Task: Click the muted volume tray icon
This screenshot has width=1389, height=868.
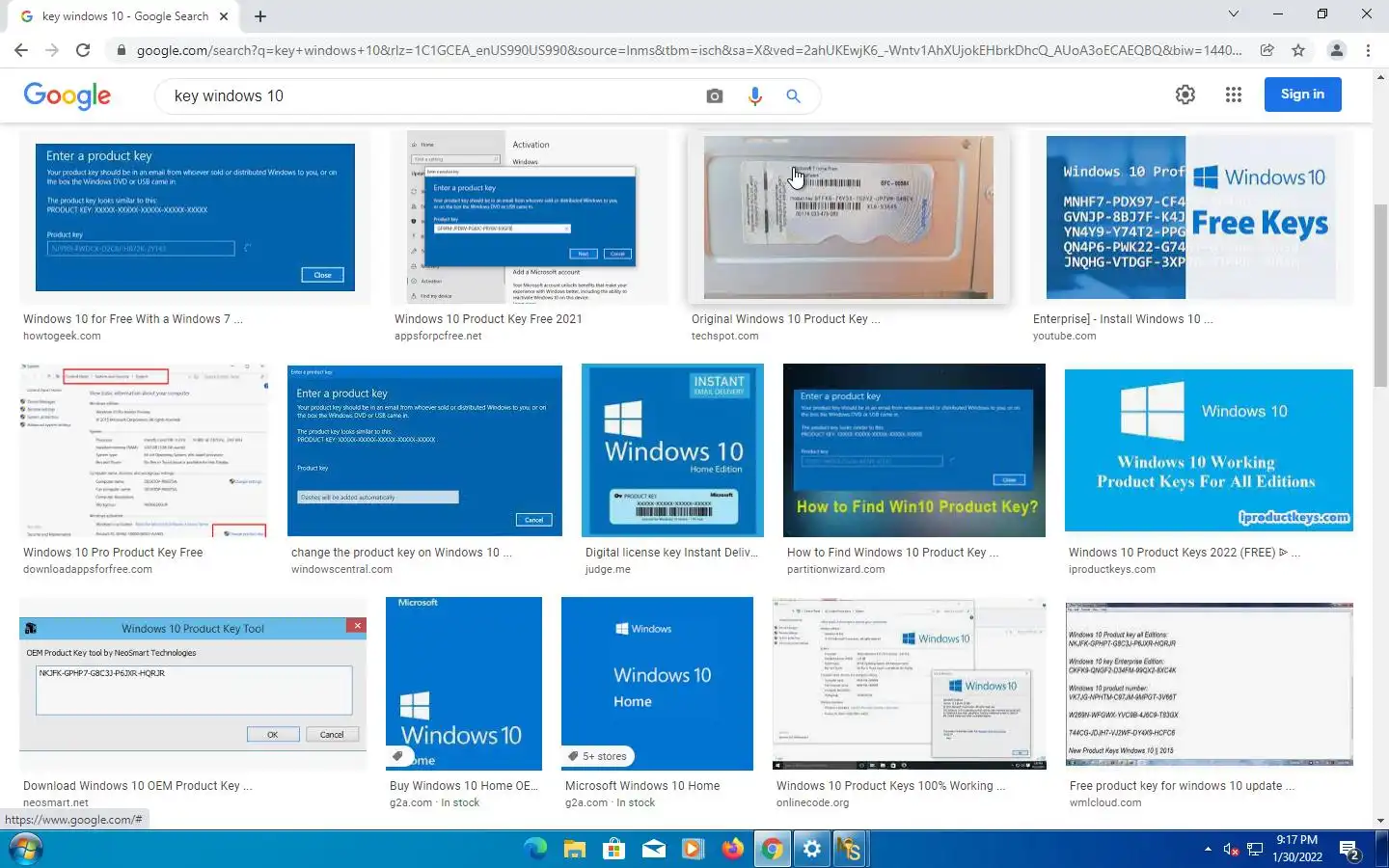Action: (1231, 849)
